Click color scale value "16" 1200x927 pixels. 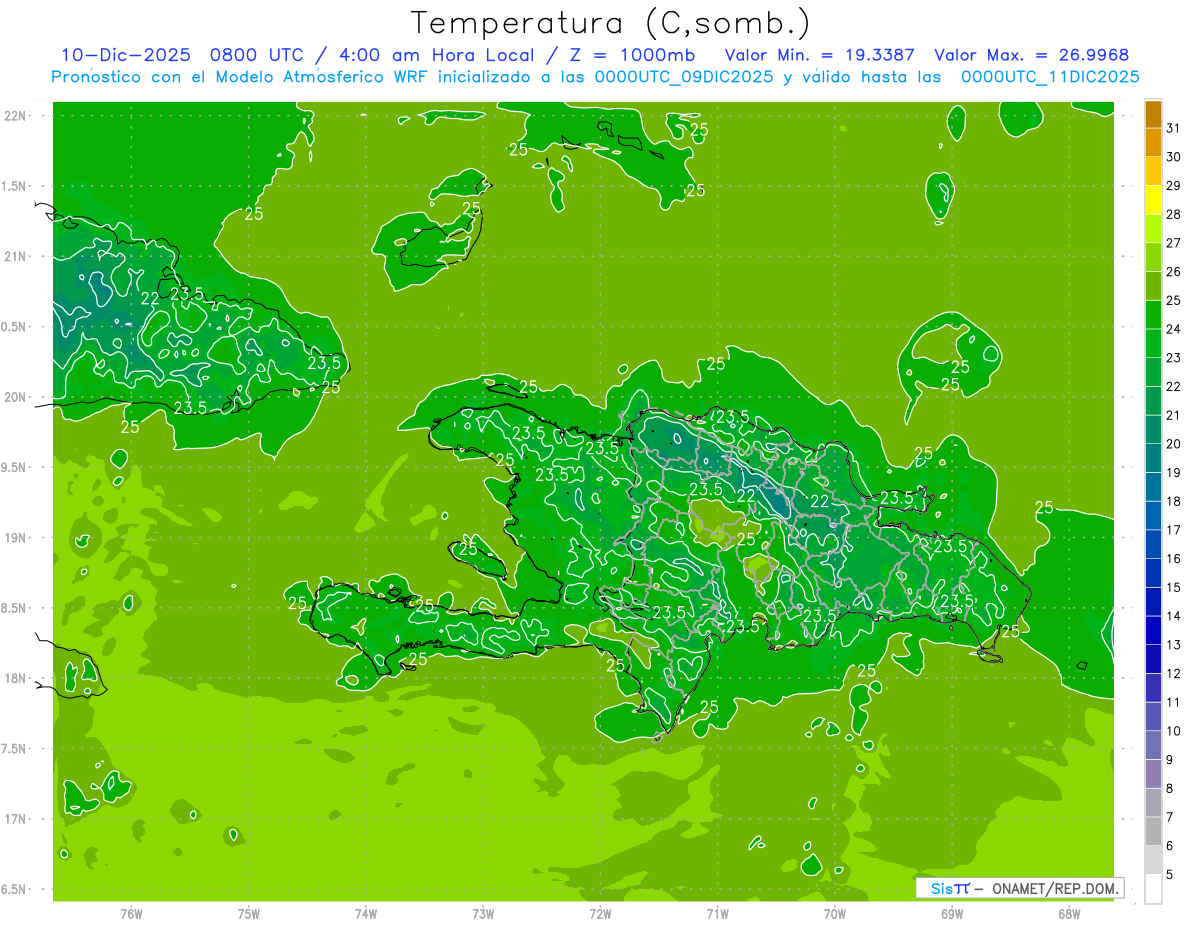[1174, 559]
